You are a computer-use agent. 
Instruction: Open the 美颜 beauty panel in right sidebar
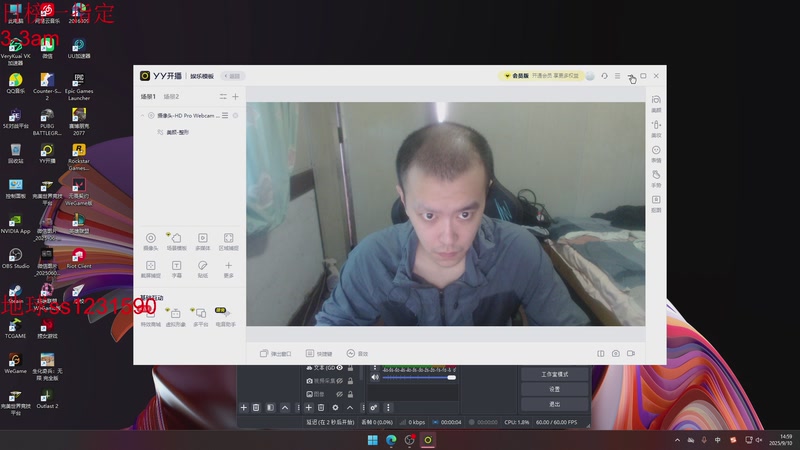(x=656, y=104)
